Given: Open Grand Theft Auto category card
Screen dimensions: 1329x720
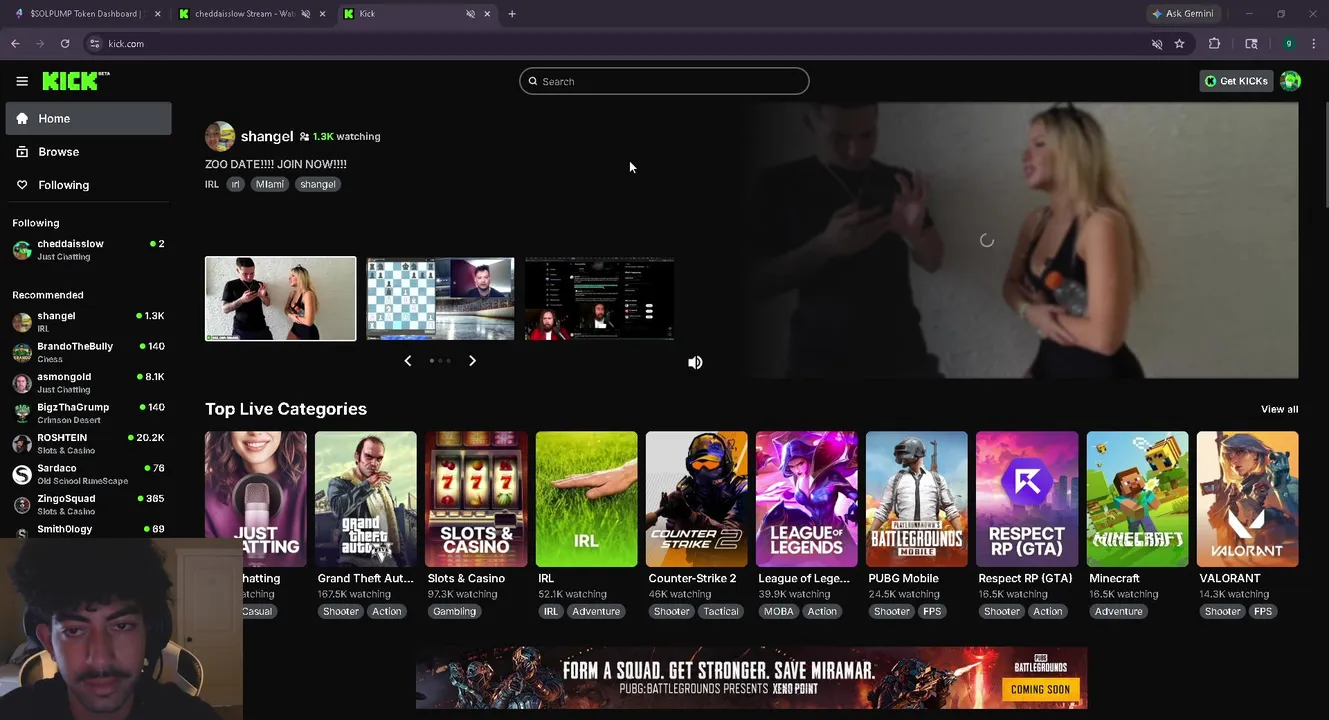Looking at the screenshot, I should click(x=365, y=499).
